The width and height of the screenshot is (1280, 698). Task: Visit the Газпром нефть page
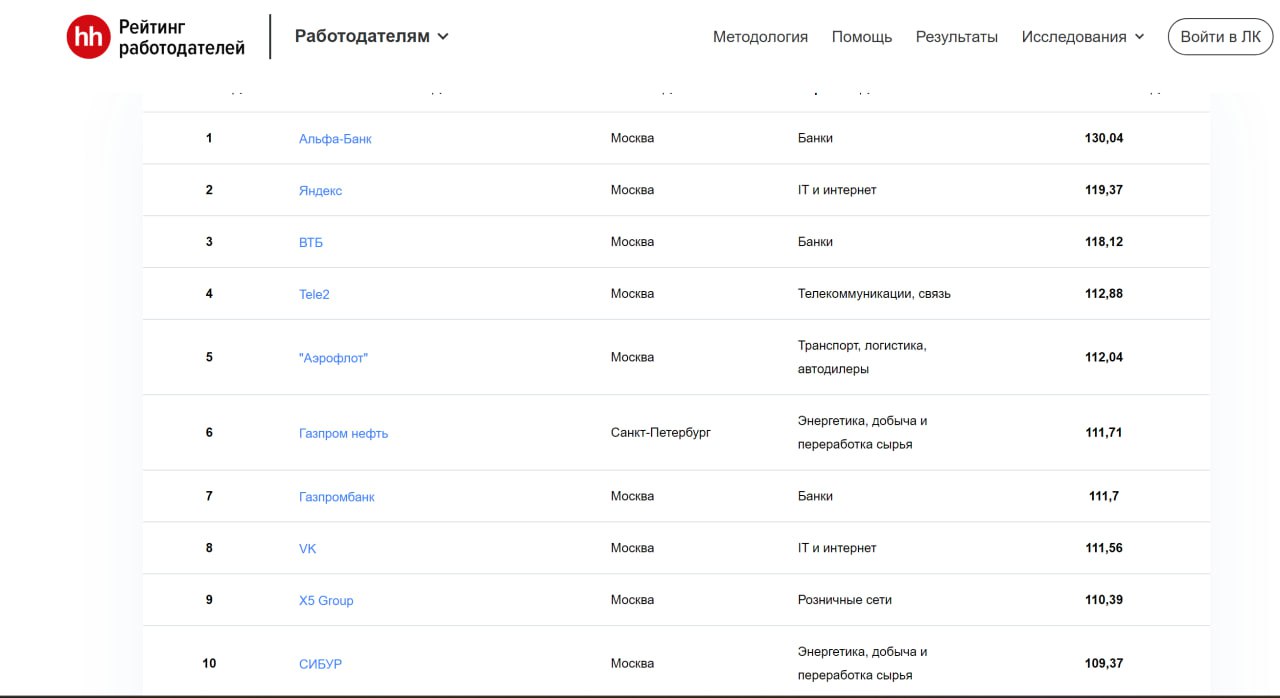click(x=344, y=432)
